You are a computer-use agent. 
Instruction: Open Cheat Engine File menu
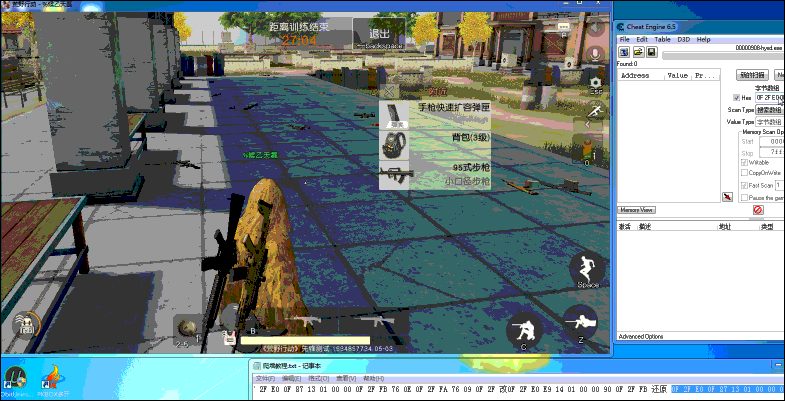(x=624, y=39)
